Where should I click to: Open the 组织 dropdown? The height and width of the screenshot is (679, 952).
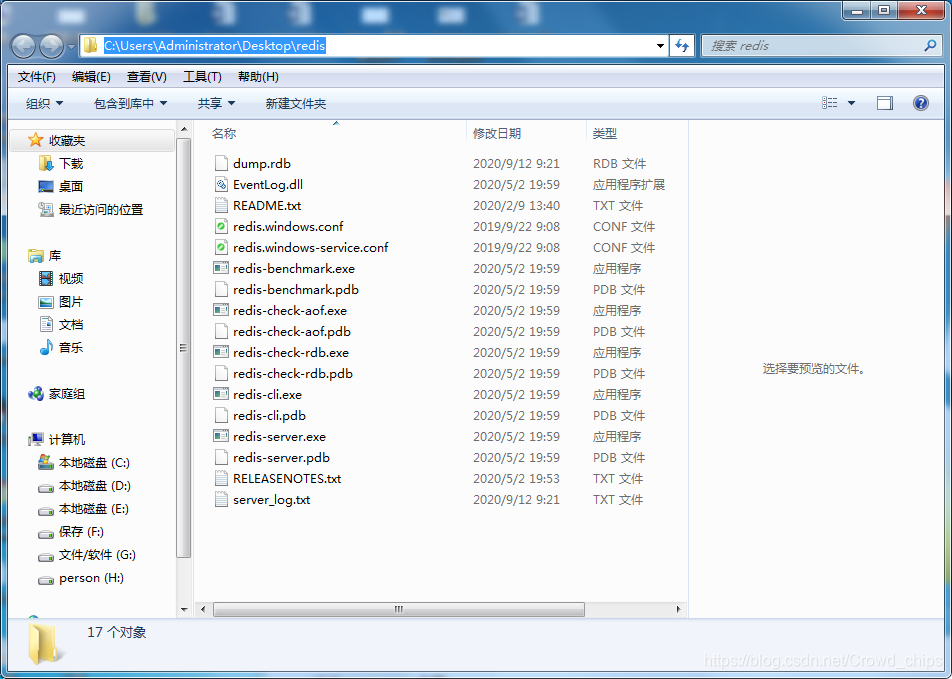pyautogui.click(x=44, y=104)
